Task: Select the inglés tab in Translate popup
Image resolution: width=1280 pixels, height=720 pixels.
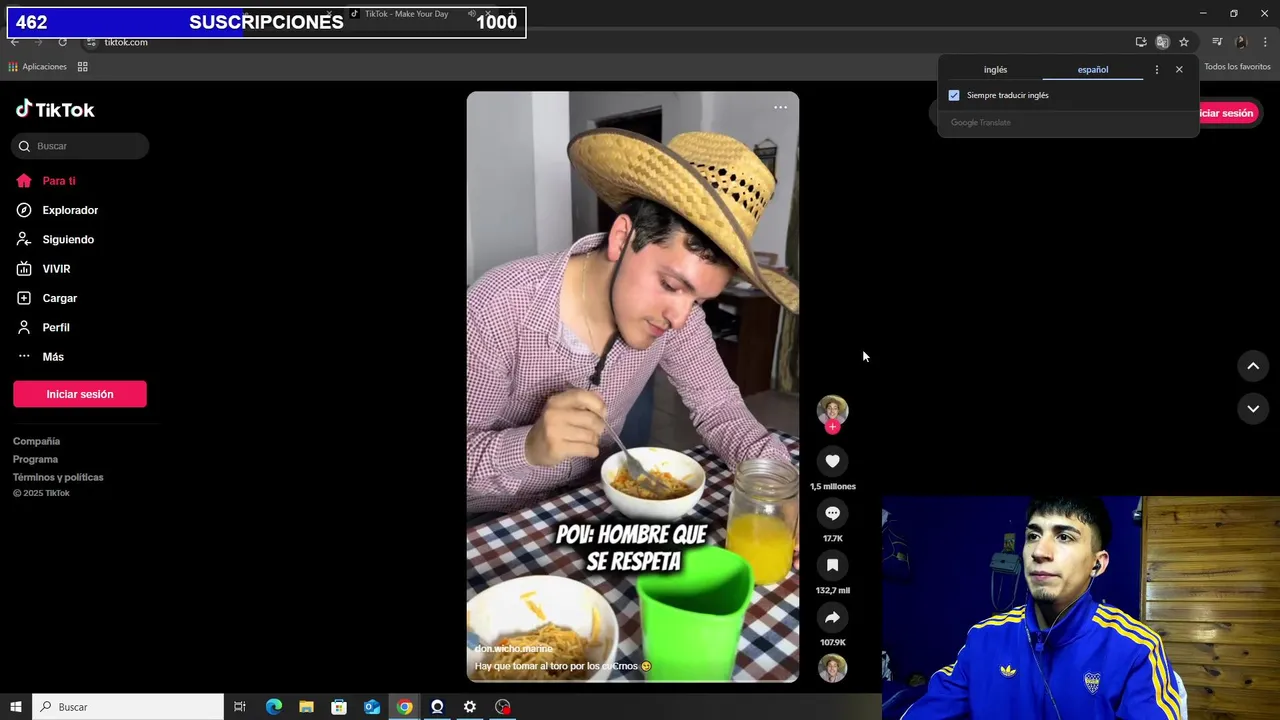Action: 995,70
